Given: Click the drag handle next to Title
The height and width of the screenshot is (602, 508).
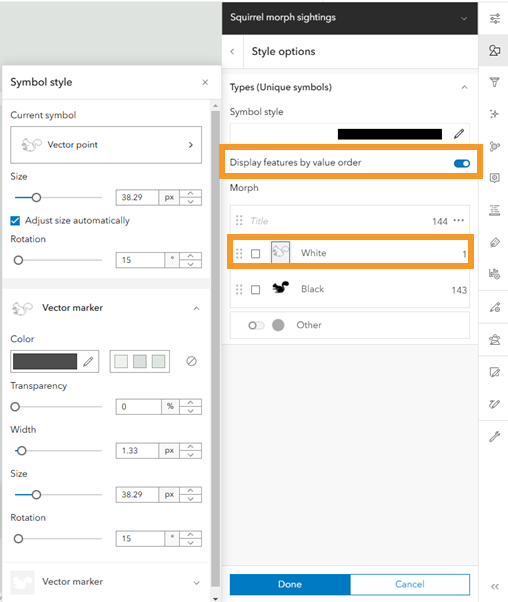Looking at the screenshot, I should pos(239,220).
